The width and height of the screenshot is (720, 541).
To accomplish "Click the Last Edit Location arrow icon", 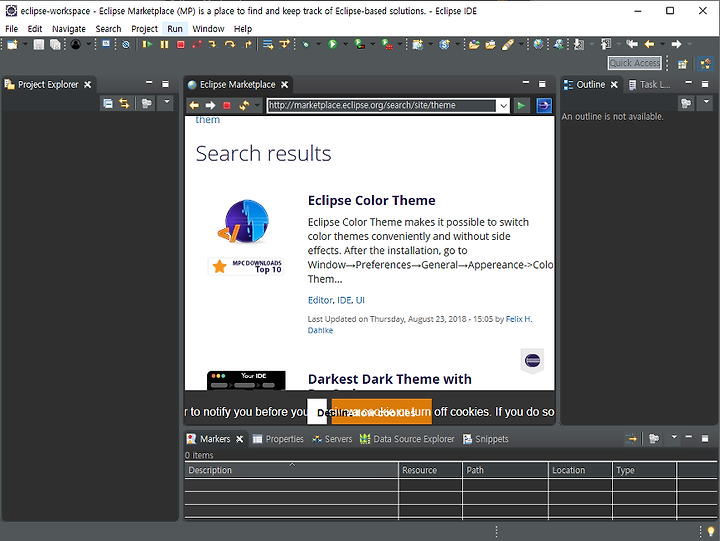I will pyautogui.click(x=632, y=44).
